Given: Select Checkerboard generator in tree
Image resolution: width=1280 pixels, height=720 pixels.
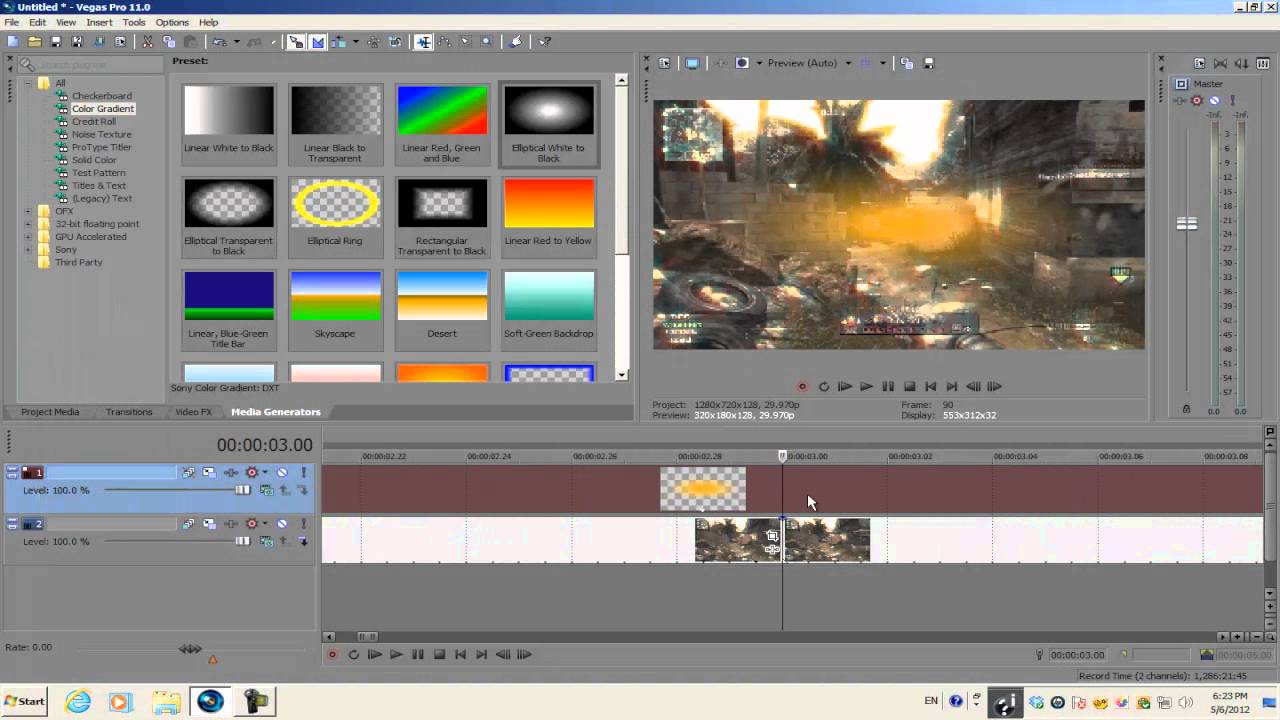Looking at the screenshot, I should tap(101, 96).
